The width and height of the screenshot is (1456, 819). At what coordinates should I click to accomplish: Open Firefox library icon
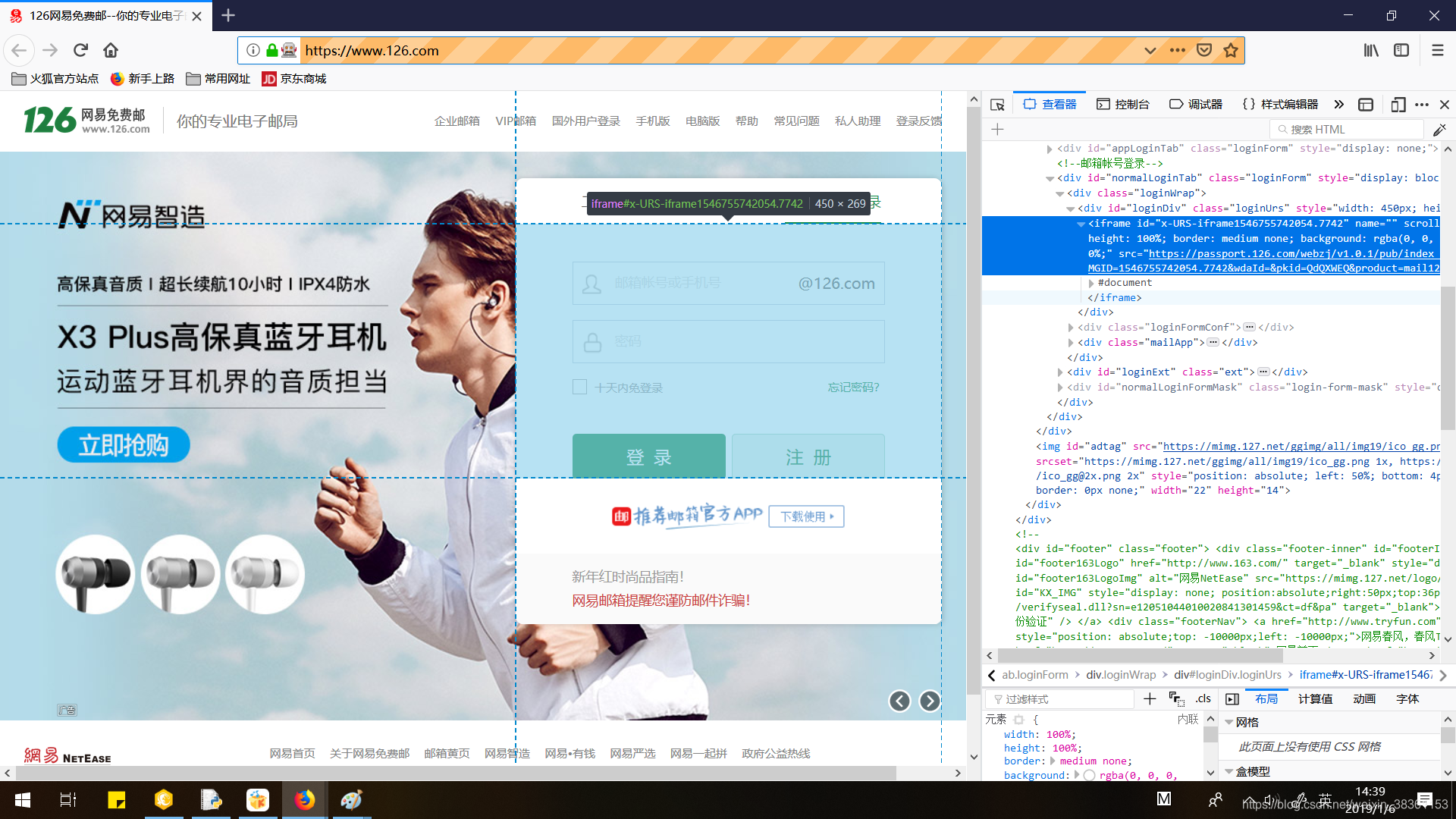coord(1371,50)
